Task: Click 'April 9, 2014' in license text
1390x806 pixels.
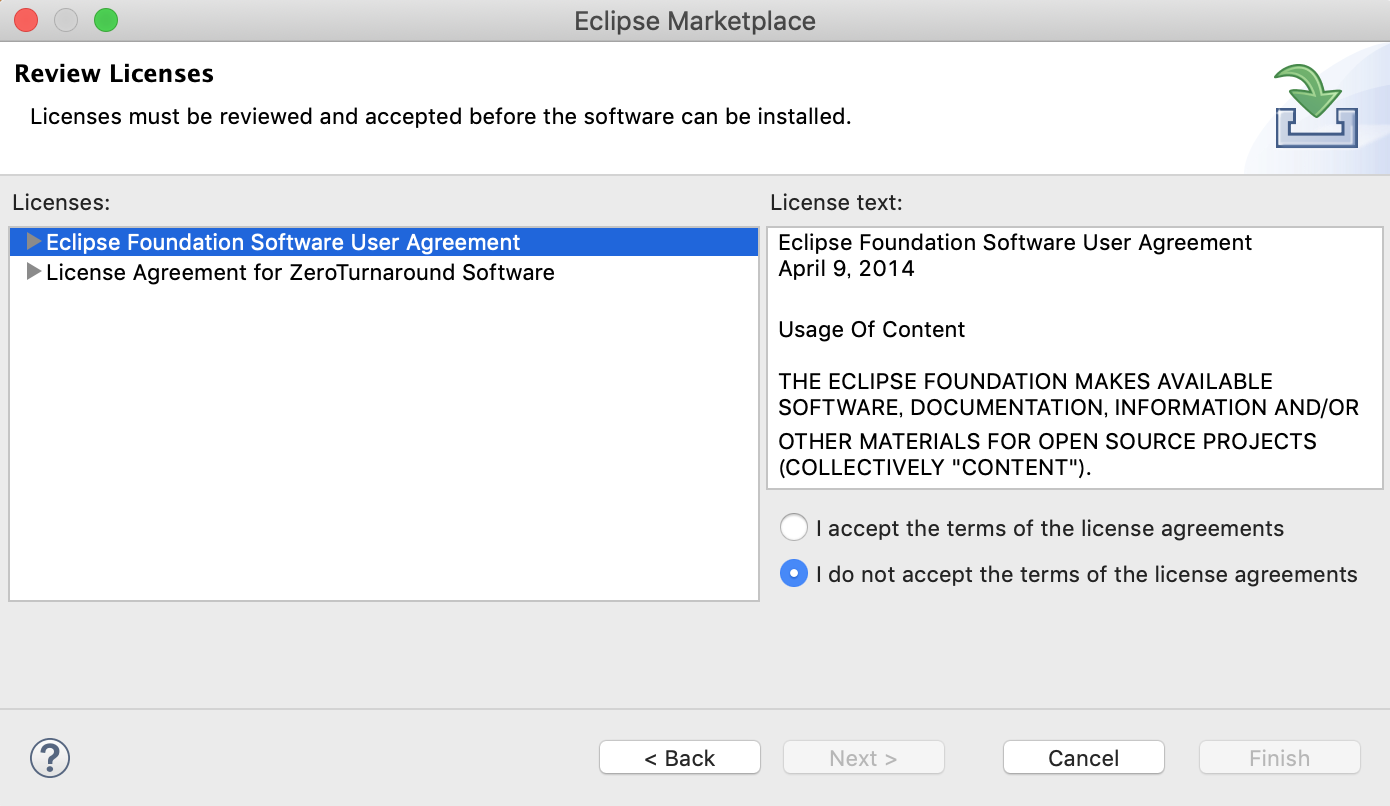Action: (846, 269)
